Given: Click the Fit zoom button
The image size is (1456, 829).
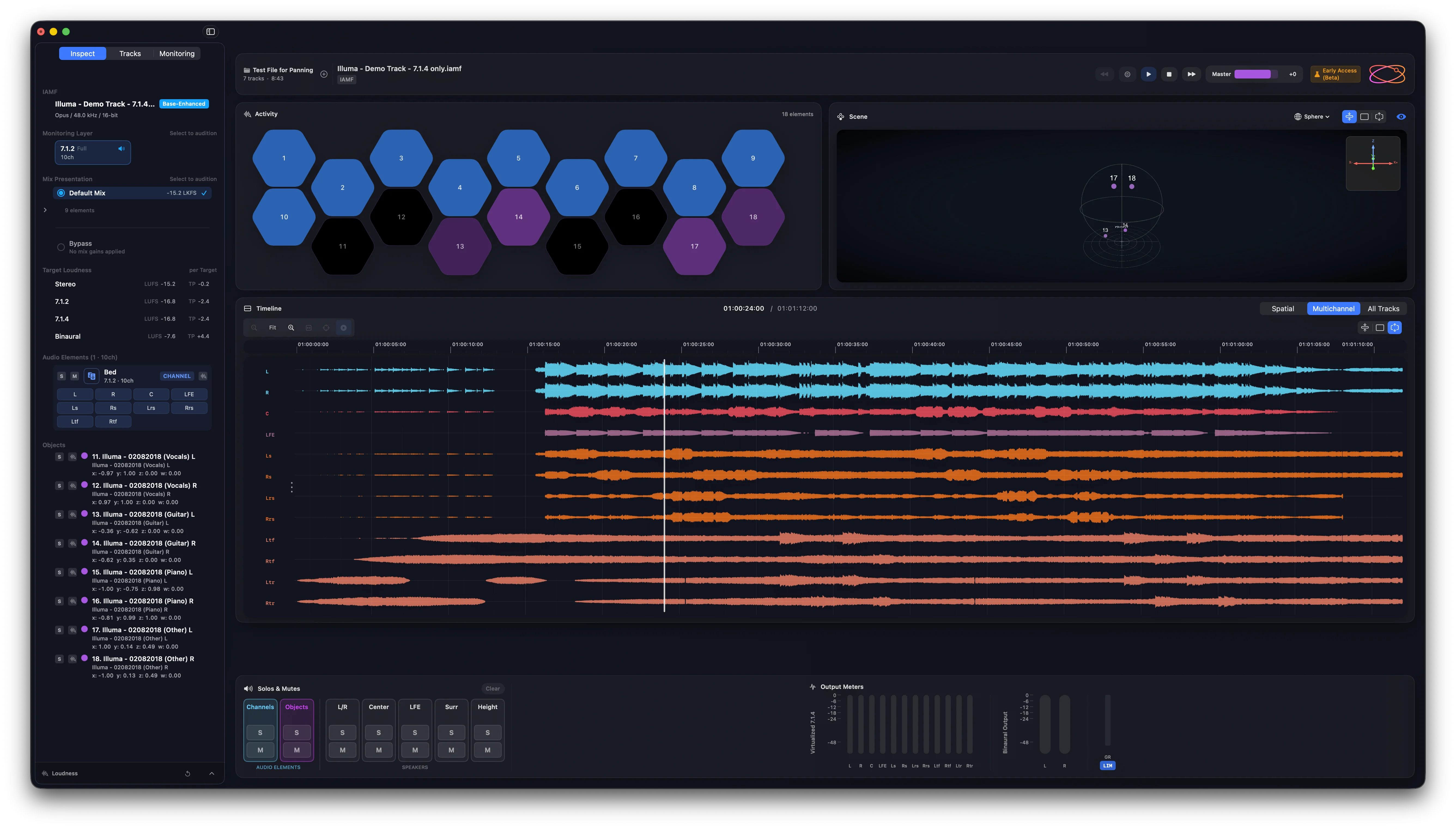Looking at the screenshot, I should click(273, 328).
